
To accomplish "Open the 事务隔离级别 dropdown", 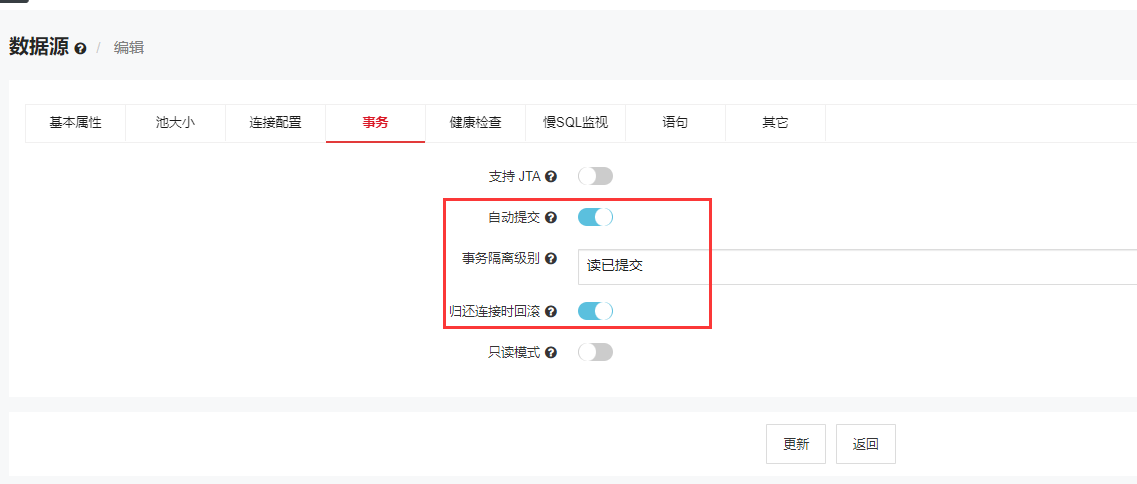I will (856, 267).
